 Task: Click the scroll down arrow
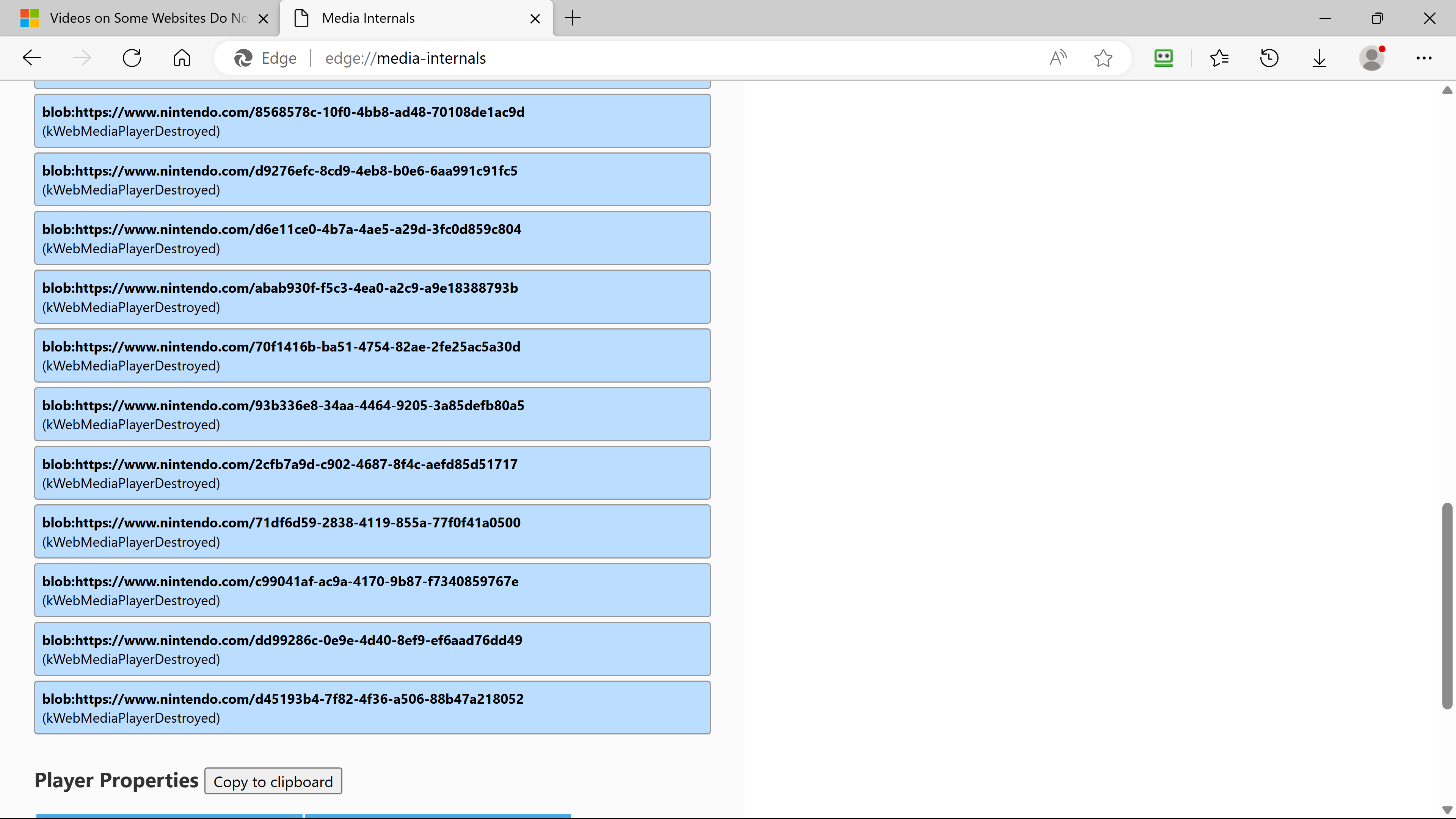tap(1447, 810)
